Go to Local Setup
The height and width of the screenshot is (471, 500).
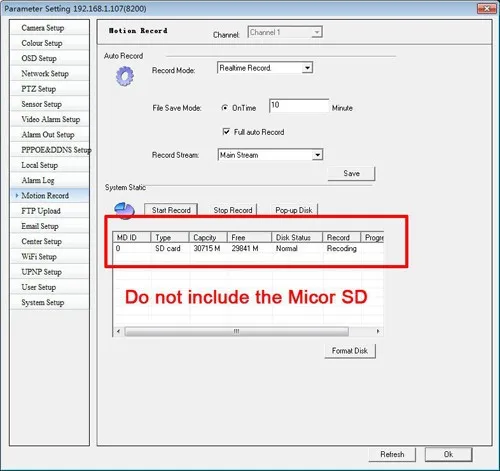[50, 165]
